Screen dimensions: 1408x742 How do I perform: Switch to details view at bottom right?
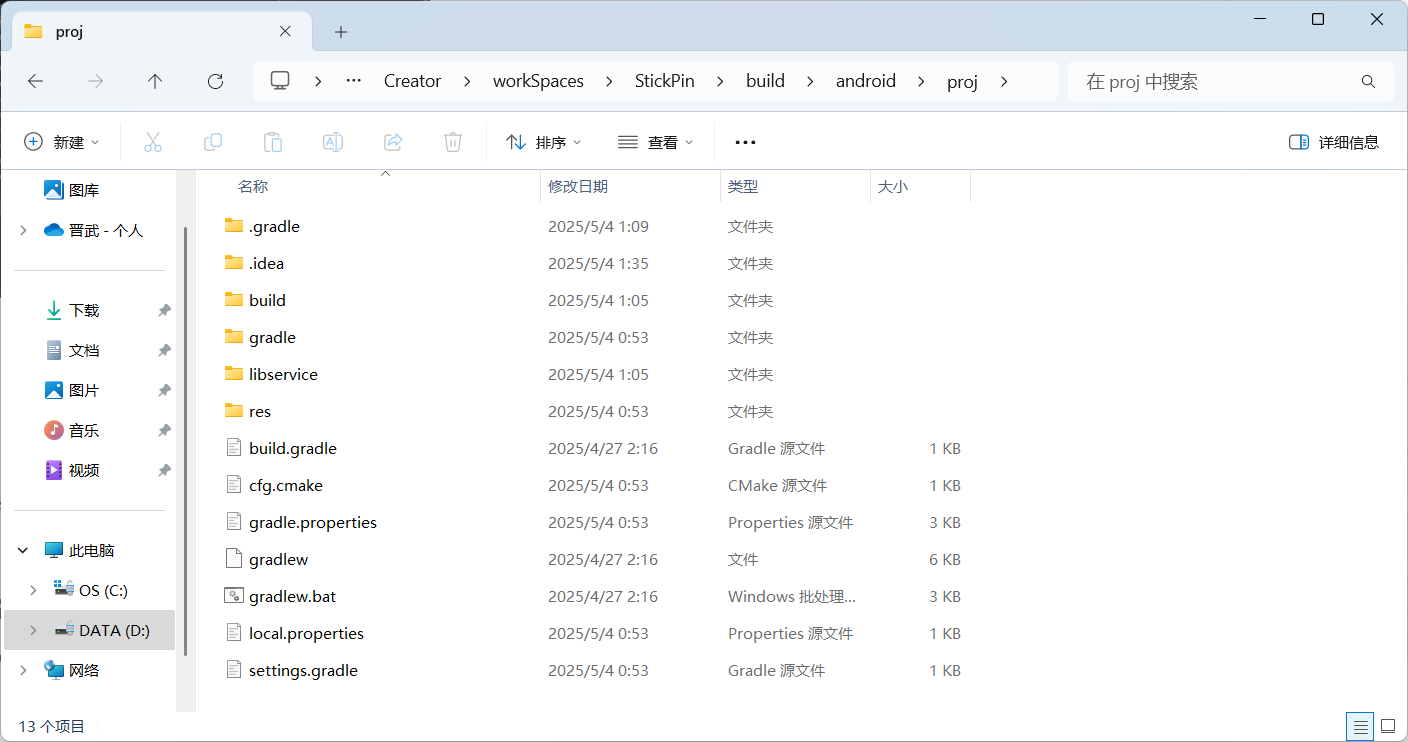(1359, 726)
